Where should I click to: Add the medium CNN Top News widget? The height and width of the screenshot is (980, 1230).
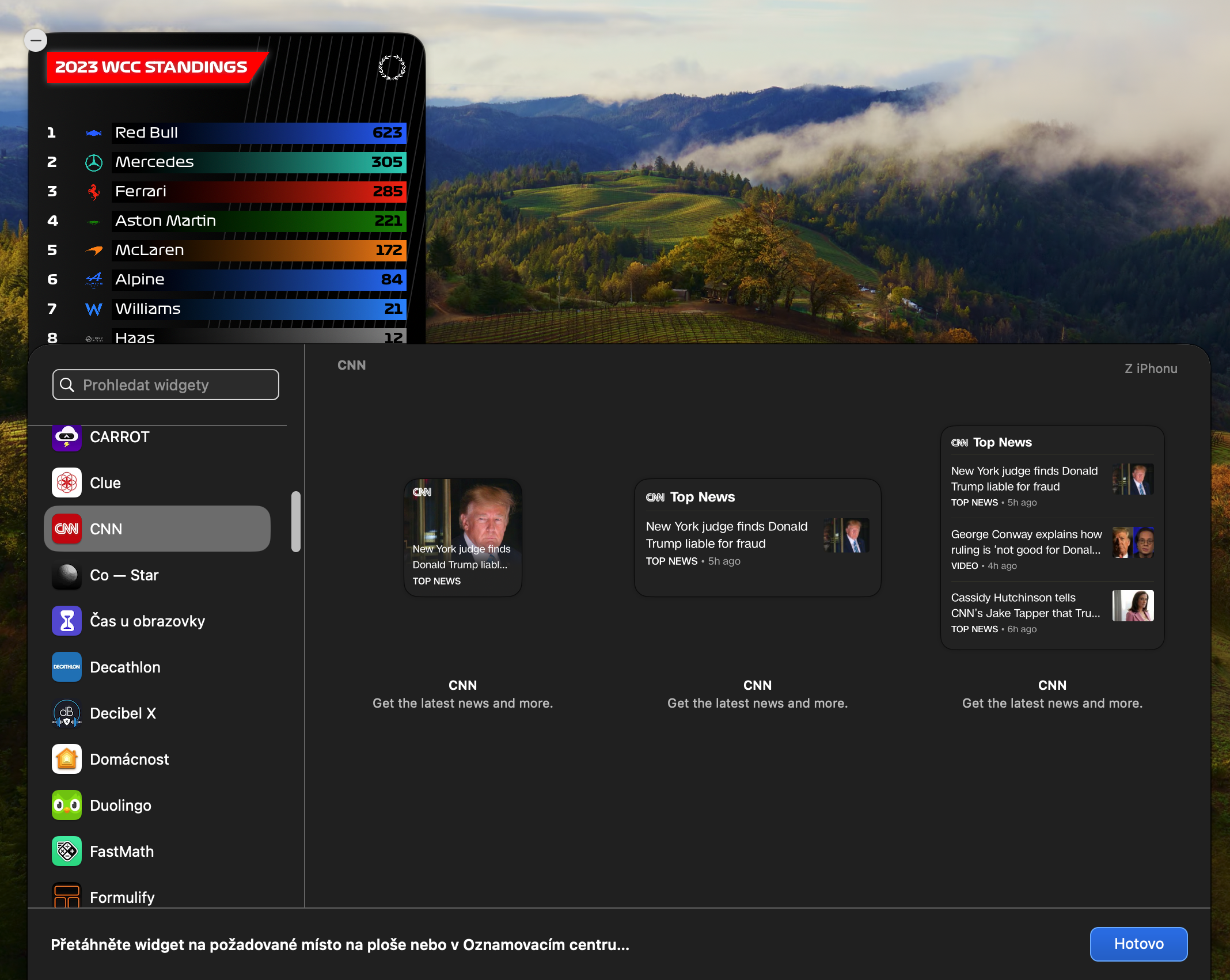(x=757, y=538)
